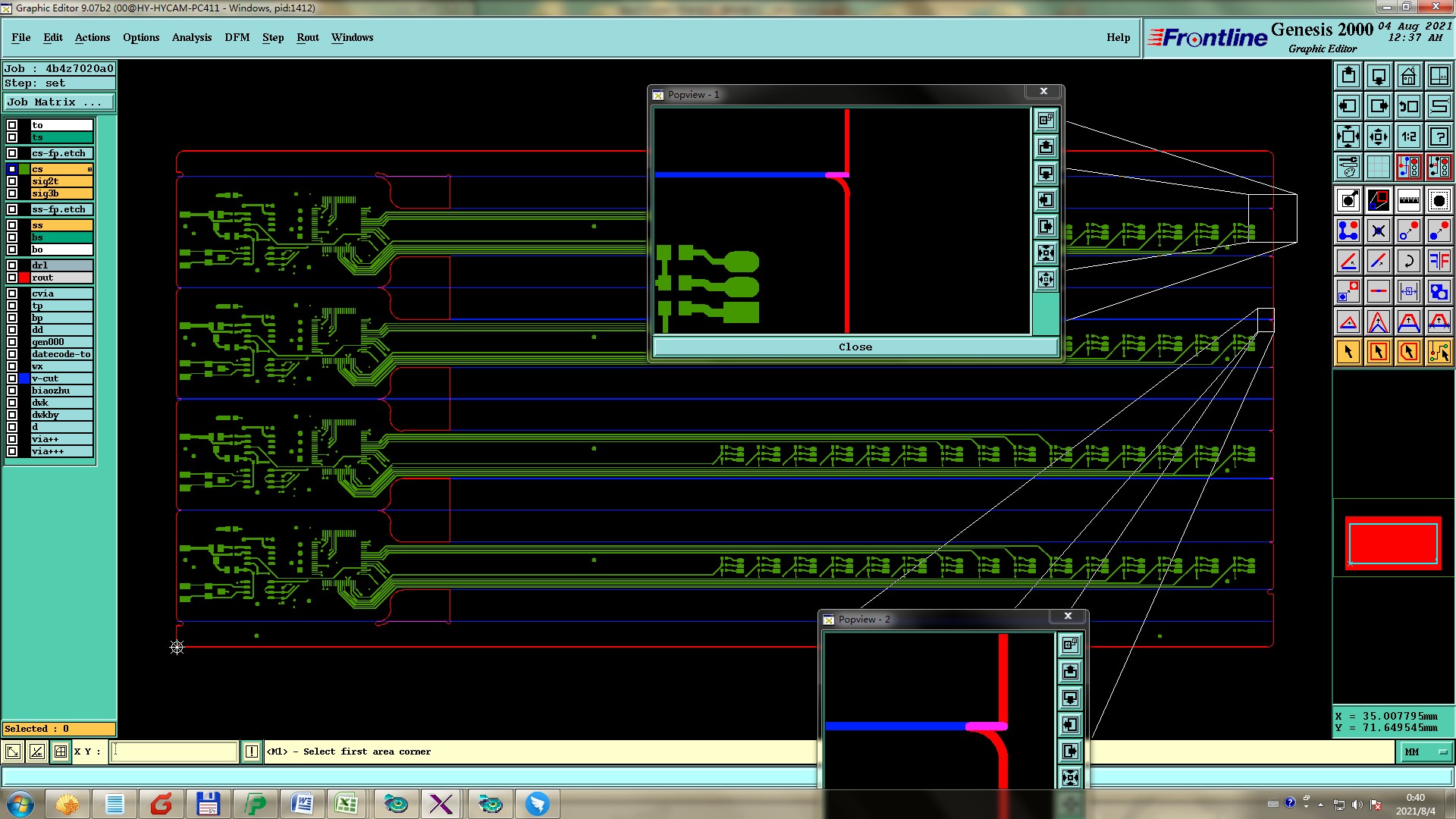This screenshot has height=819, width=1456.
Task: Open the wrench and palette settings icon
Action: click(x=1348, y=167)
